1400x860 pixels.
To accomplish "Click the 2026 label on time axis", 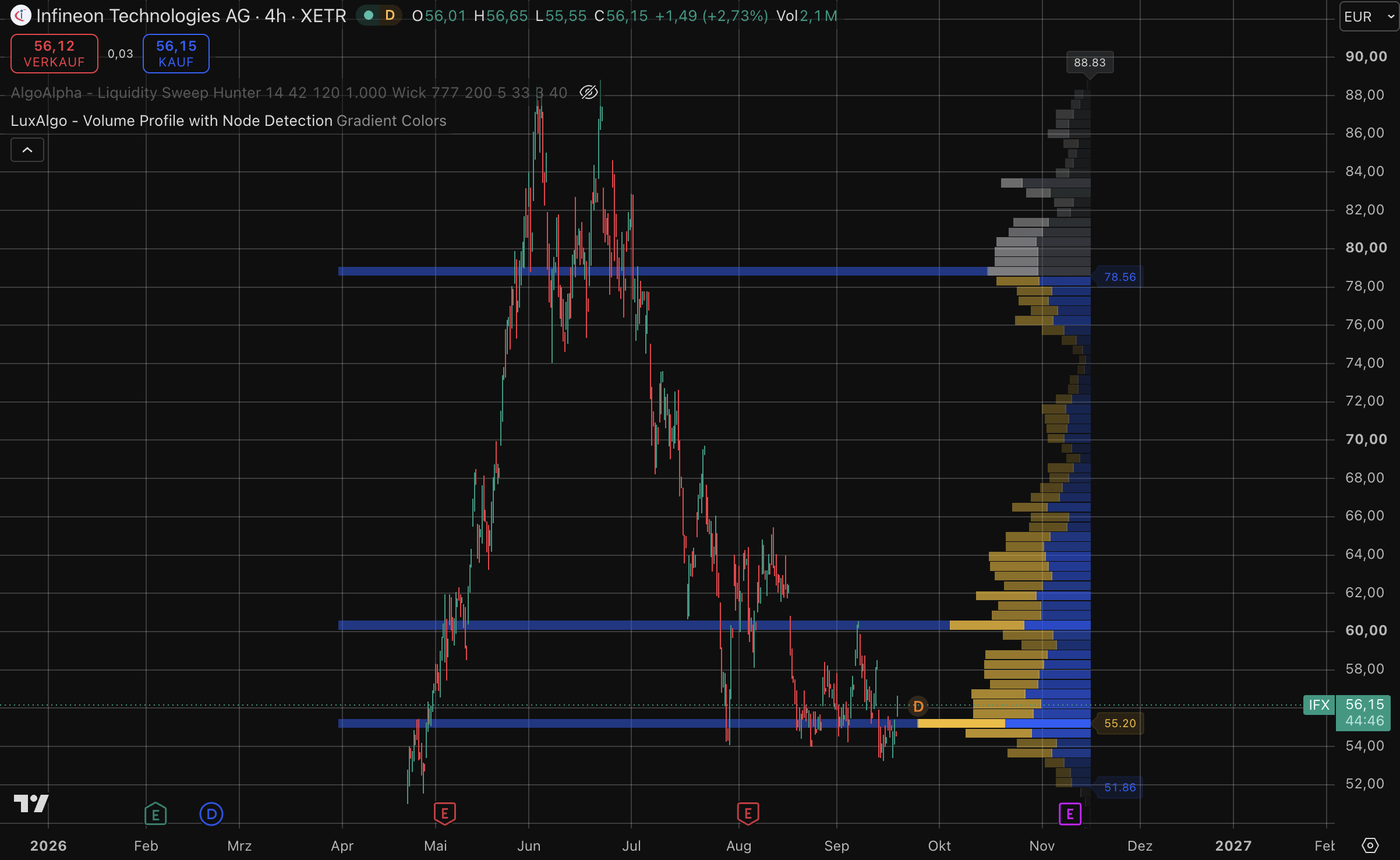I will click(48, 846).
